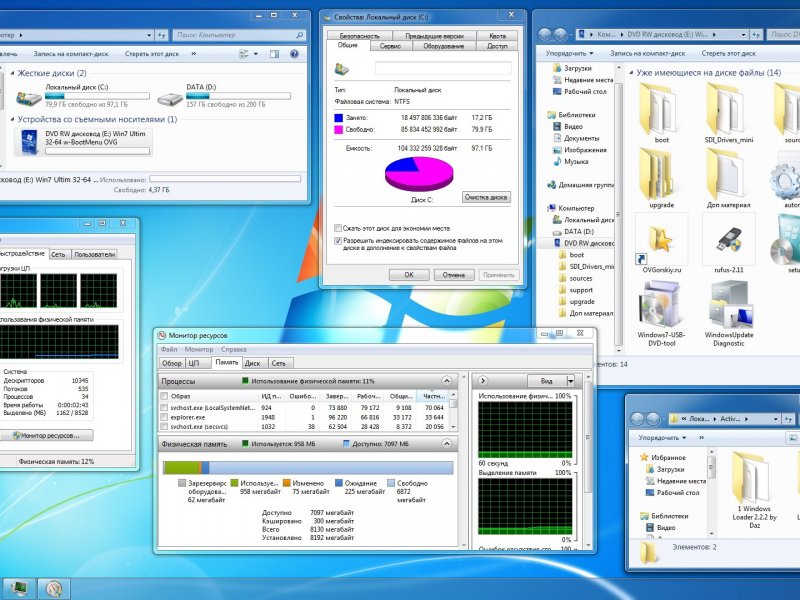The width and height of the screenshot is (800, 600).
Task: Click search magnifier icon in Computer window
Action: point(299,35)
